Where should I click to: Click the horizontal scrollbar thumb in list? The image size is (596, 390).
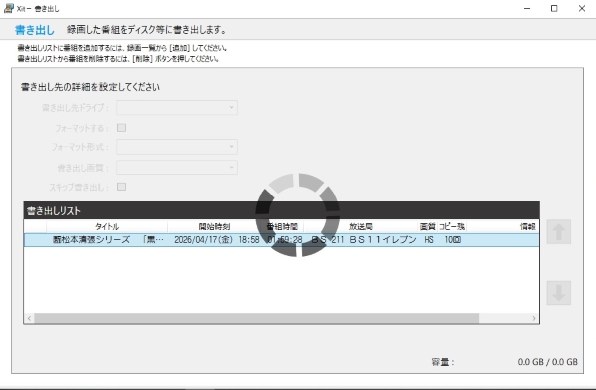257,318
